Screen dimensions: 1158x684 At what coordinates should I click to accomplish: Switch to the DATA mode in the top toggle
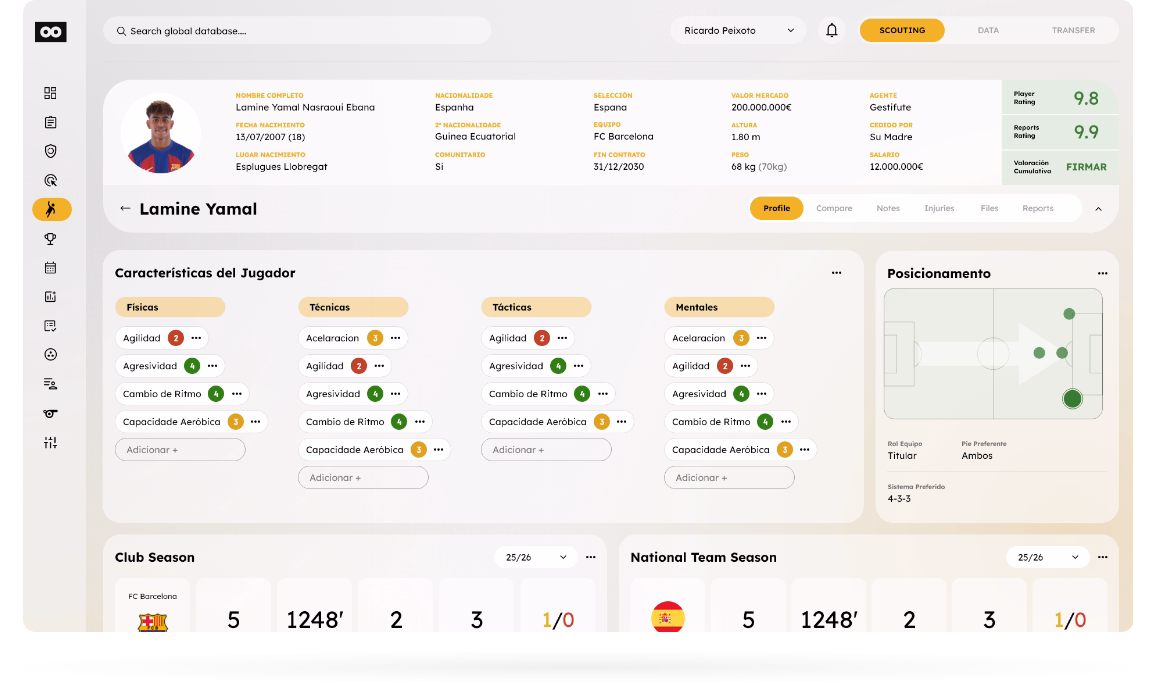click(988, 30)
